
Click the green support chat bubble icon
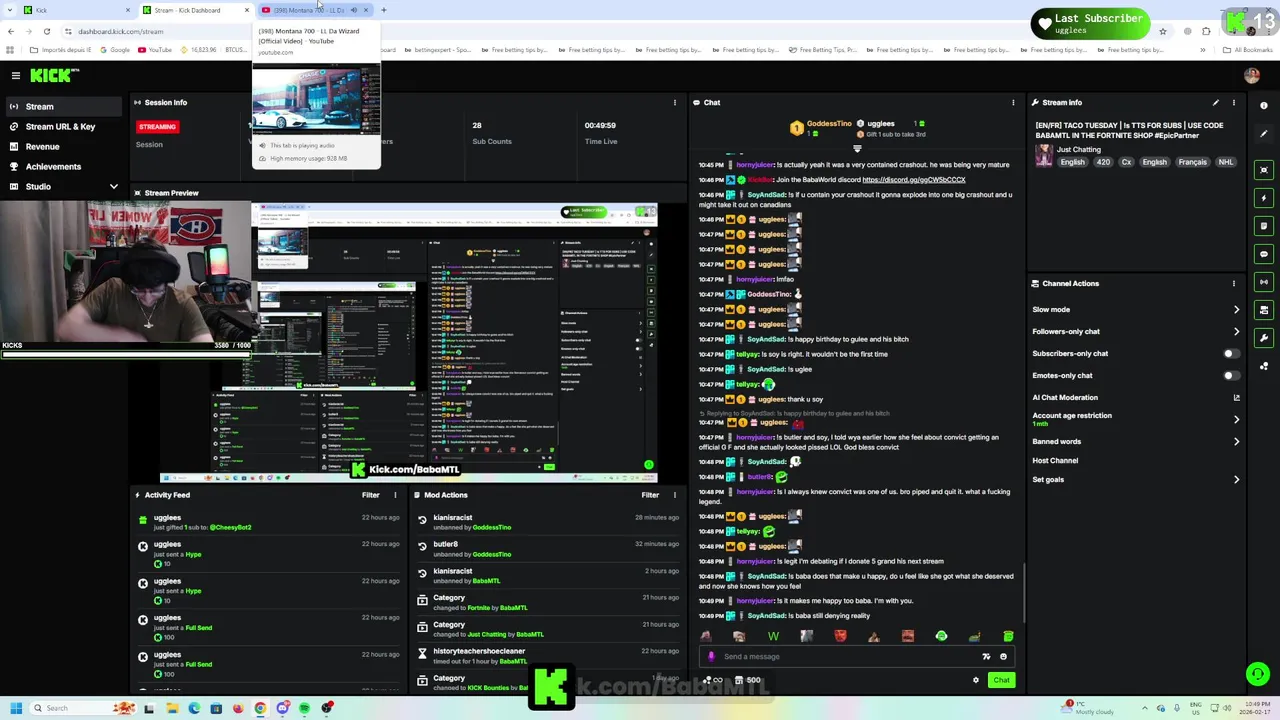click(1257, 674)
